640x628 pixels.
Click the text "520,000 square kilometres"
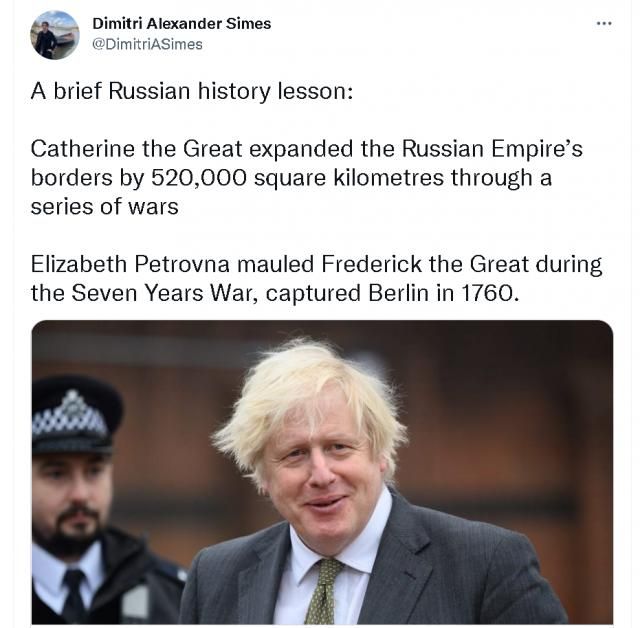(x=298, y=178)
